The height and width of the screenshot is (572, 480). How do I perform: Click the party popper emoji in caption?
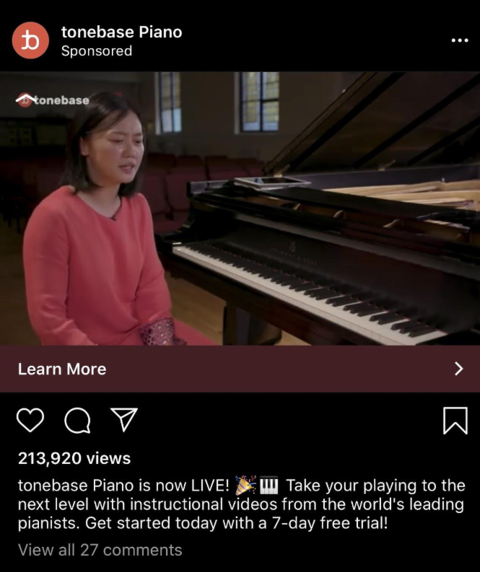pyautogui.click(x=245, y=485)
